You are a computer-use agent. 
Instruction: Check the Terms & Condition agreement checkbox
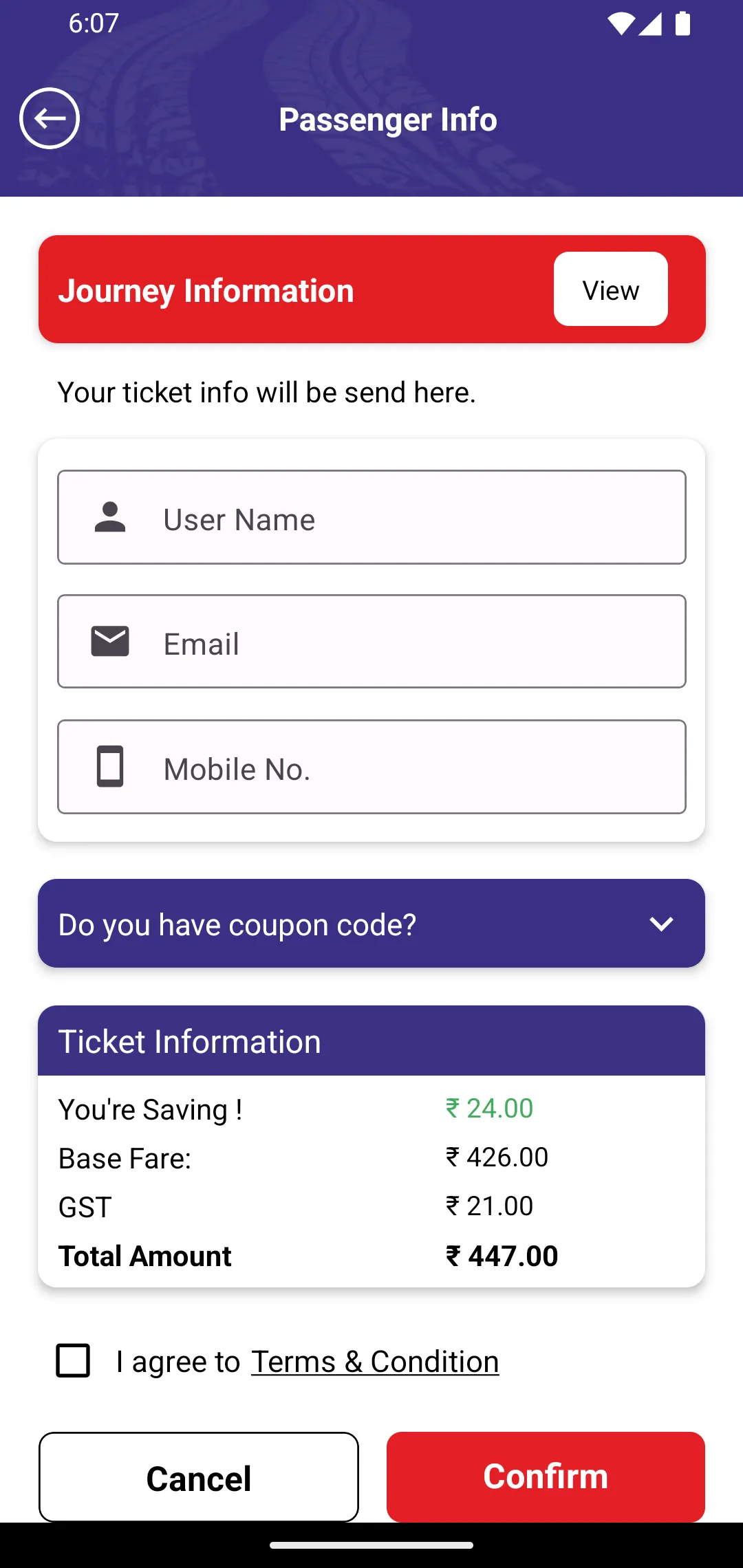74,1360
